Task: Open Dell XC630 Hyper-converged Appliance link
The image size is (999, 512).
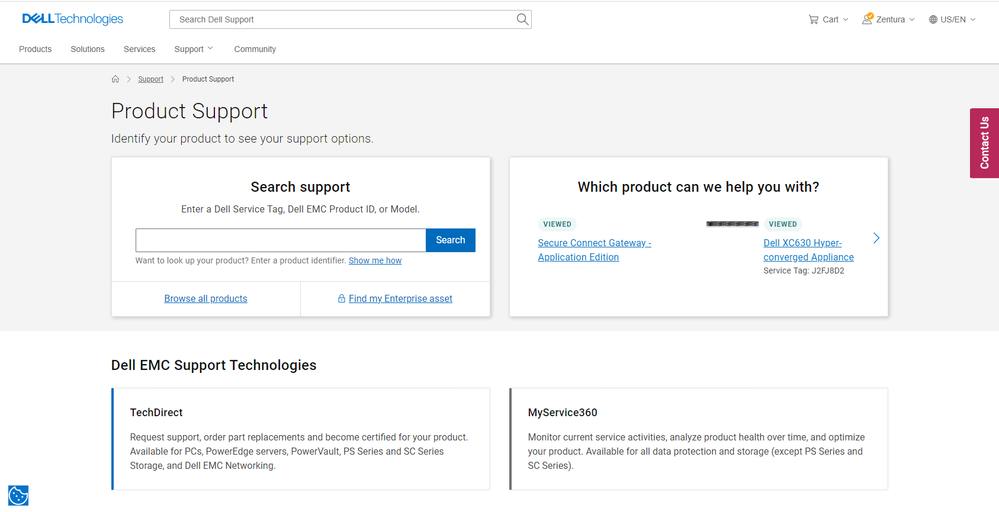Action: 809,250
